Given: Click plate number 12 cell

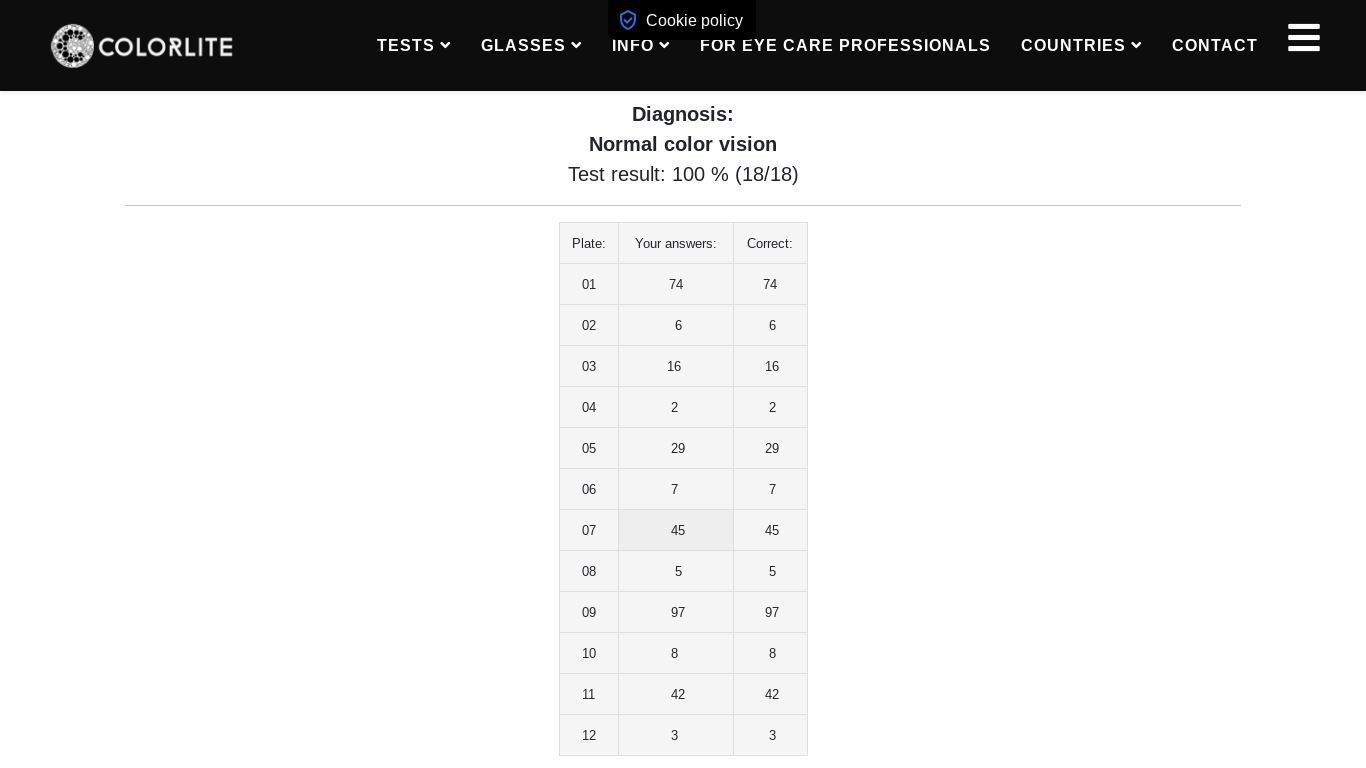Looking at the screenshot, I should tap(588, 736).
